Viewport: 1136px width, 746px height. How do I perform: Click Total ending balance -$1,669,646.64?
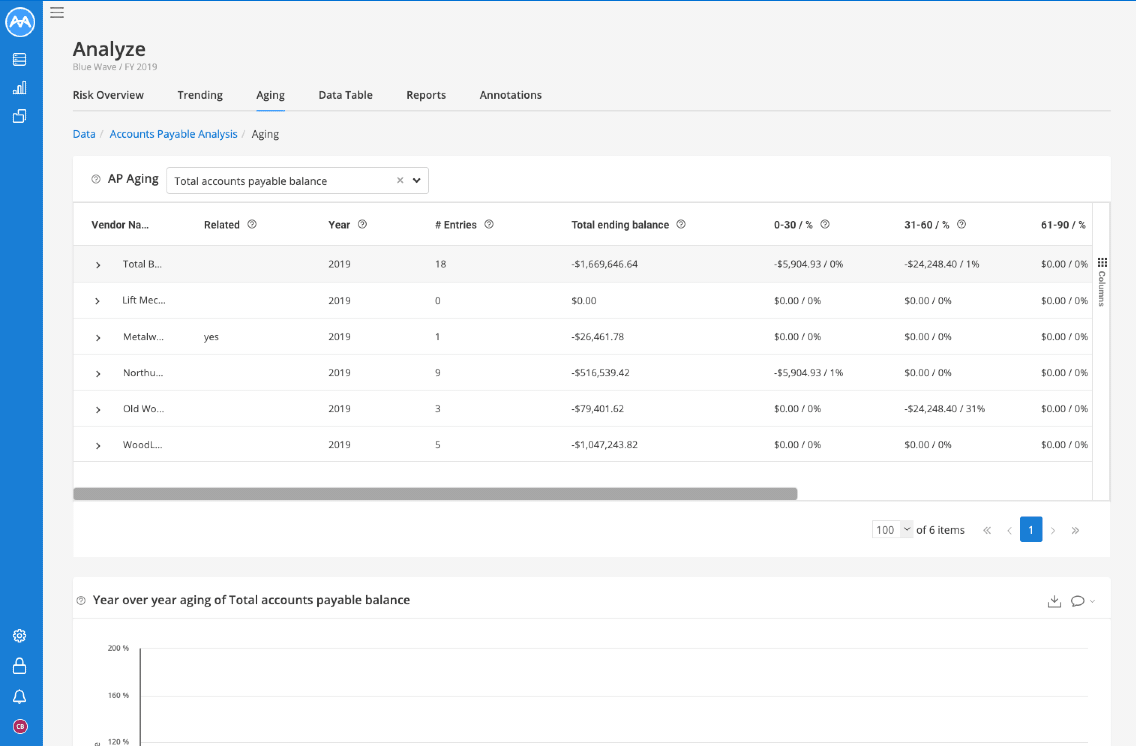(604, 264)
